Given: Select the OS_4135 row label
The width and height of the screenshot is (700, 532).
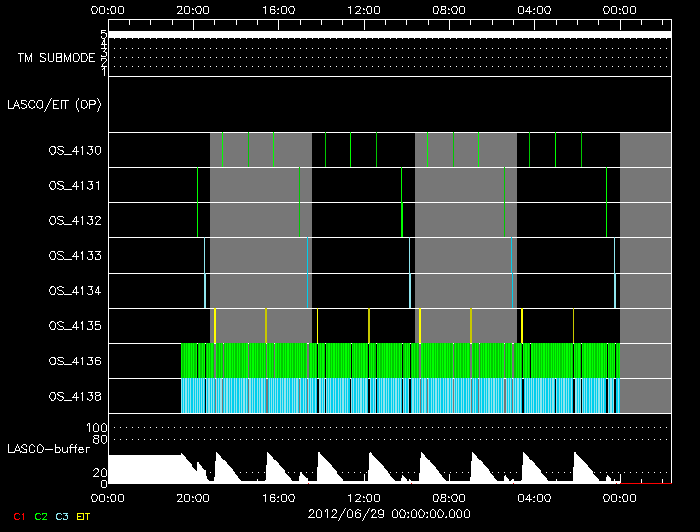Looking at the screenshot, I should click(x=75, y=326).
